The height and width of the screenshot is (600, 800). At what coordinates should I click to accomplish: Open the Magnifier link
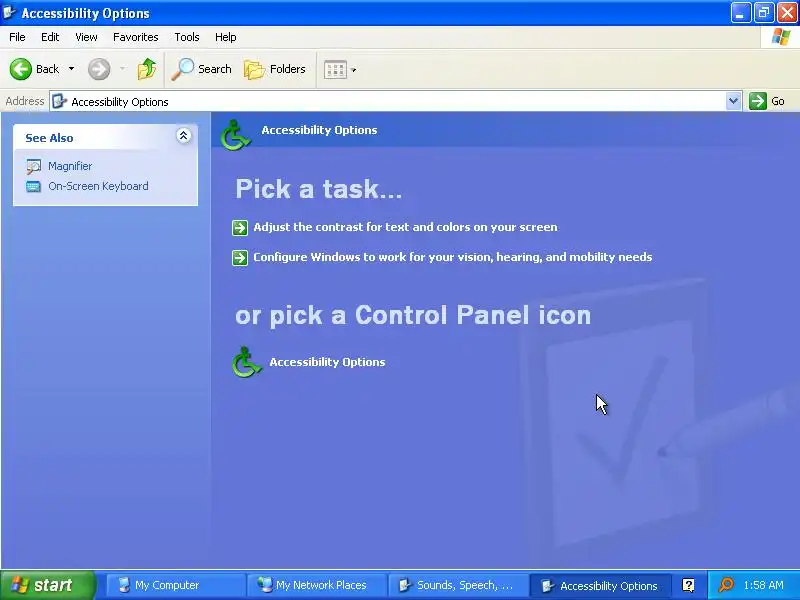70,166
